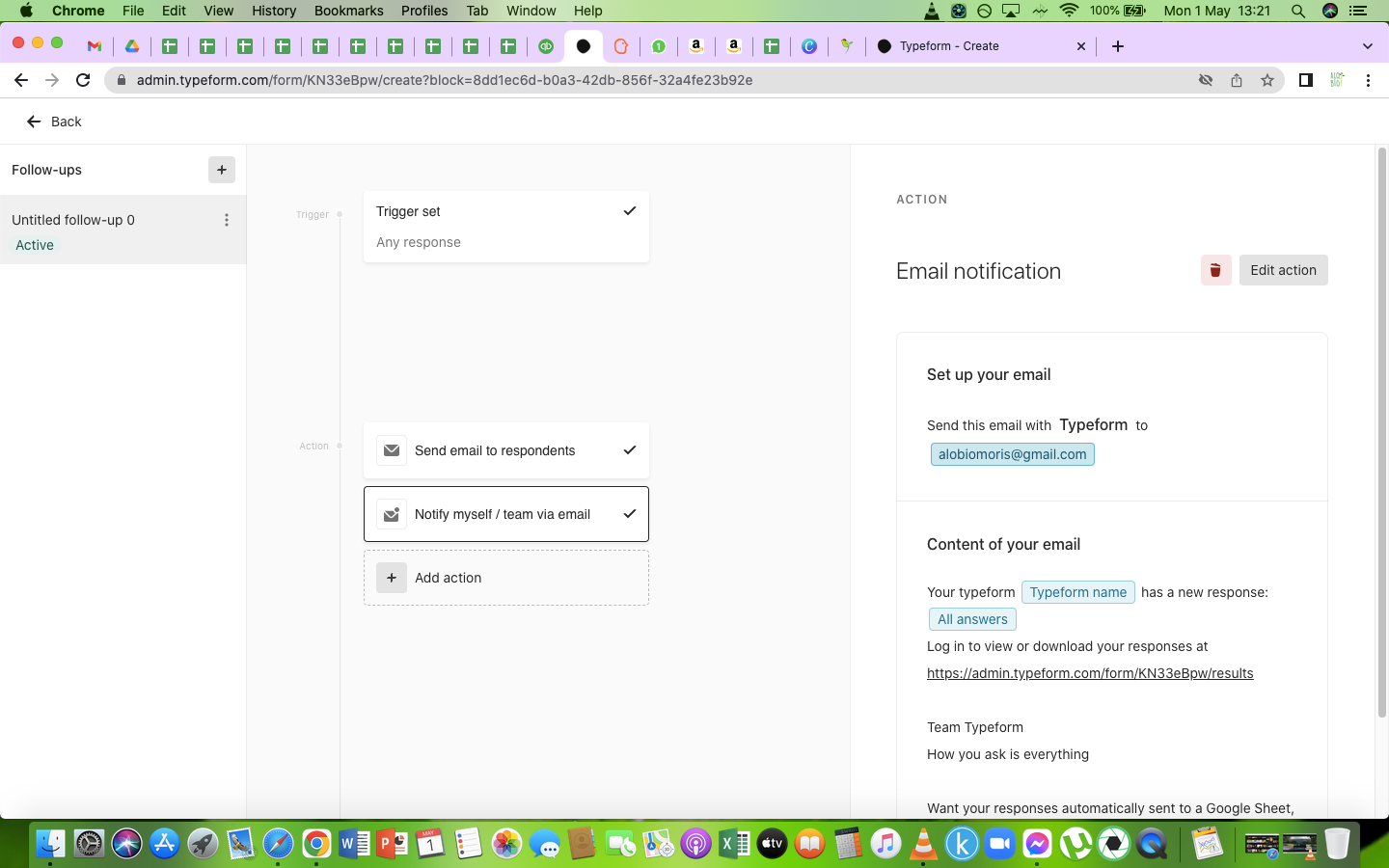
Task: Open the Untitled follow-up 0 options menu
Action: [x=227, y=220]
